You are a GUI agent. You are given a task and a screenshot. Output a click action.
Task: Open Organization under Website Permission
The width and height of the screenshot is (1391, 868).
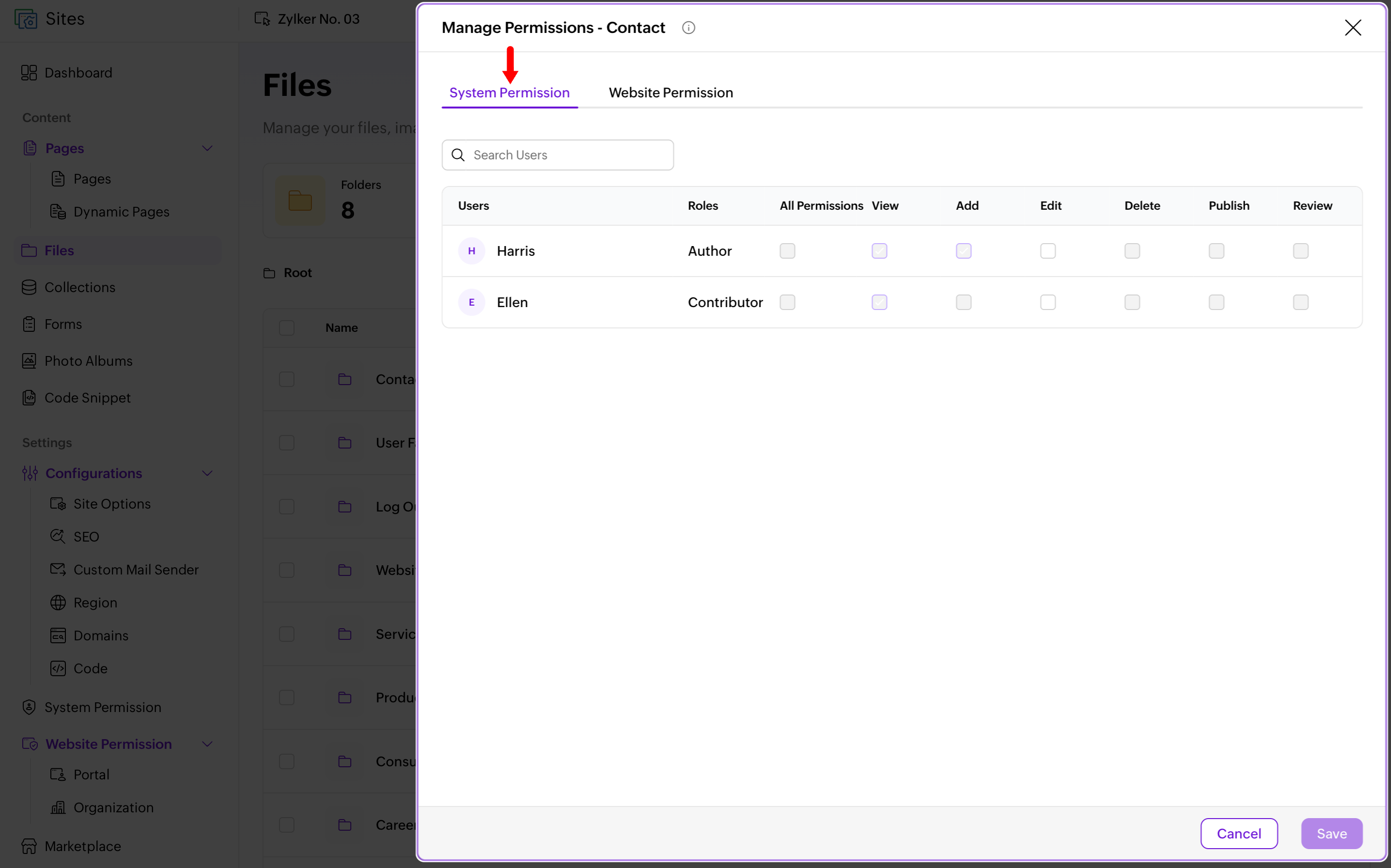pos(114,808)
